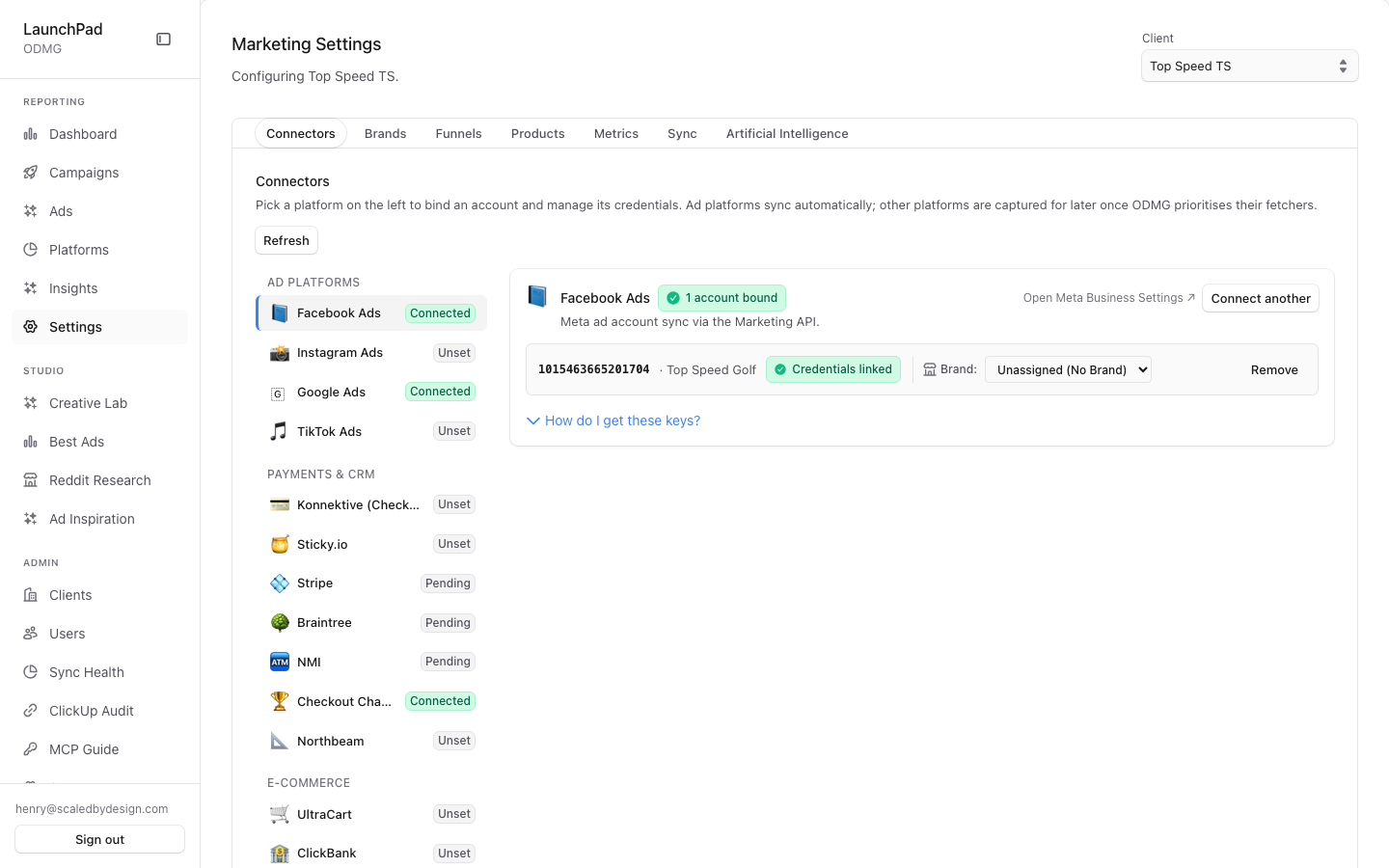Screen dimensions: 1389x868
Task: Click the Campaigns rocket icon
Action: 31,173
